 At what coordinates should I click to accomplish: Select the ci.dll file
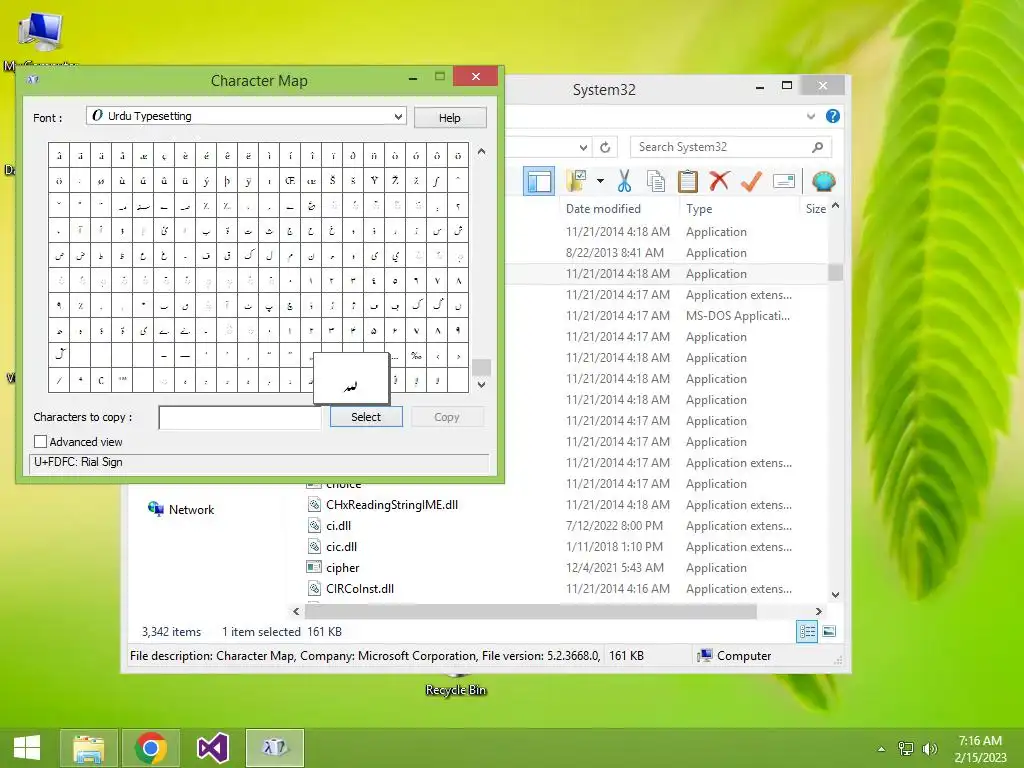[338, 526]
